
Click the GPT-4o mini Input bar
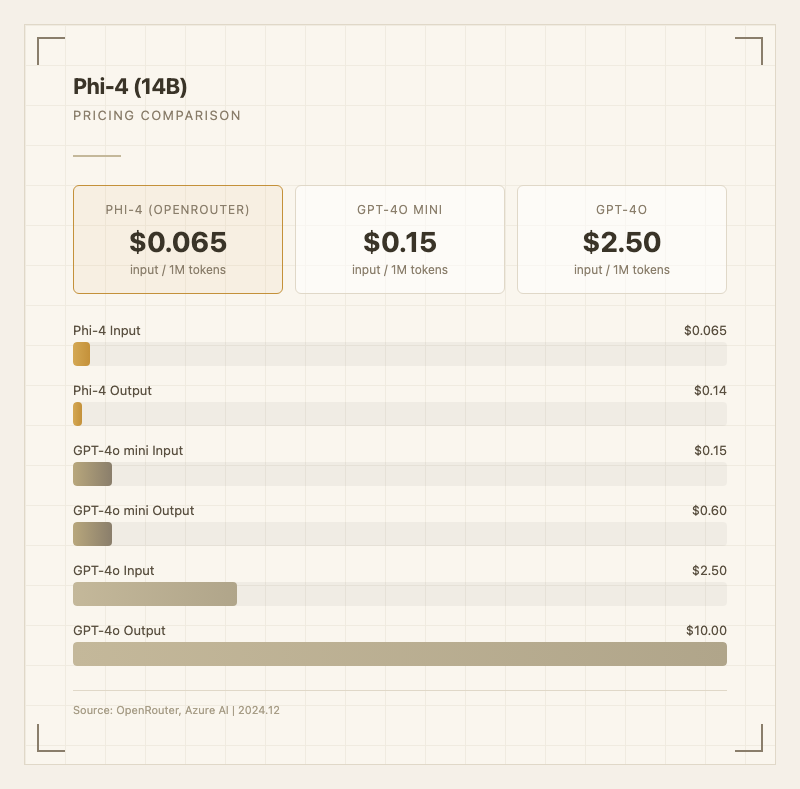[x=92, y=474]
